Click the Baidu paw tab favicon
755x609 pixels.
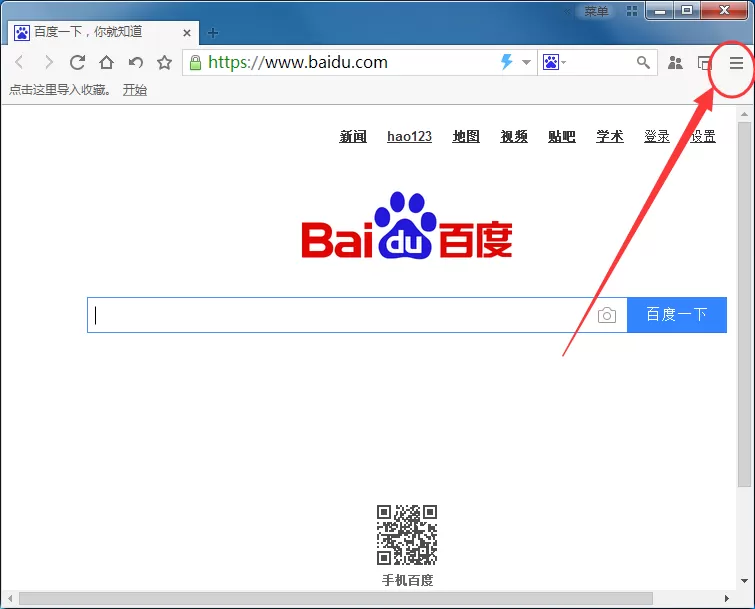(22, 33)
